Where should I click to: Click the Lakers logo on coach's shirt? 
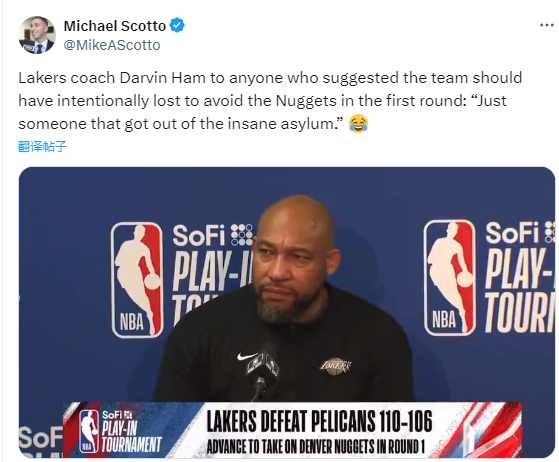pyautogui.click(x=335, y=366)
